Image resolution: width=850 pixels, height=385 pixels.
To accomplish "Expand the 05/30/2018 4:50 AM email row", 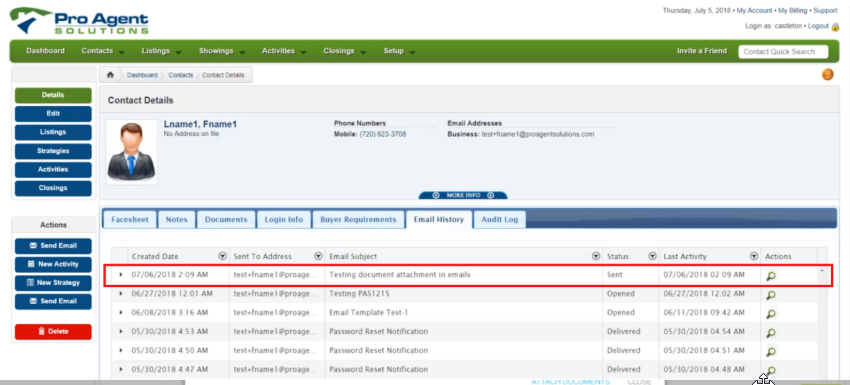I will (121, 351).
